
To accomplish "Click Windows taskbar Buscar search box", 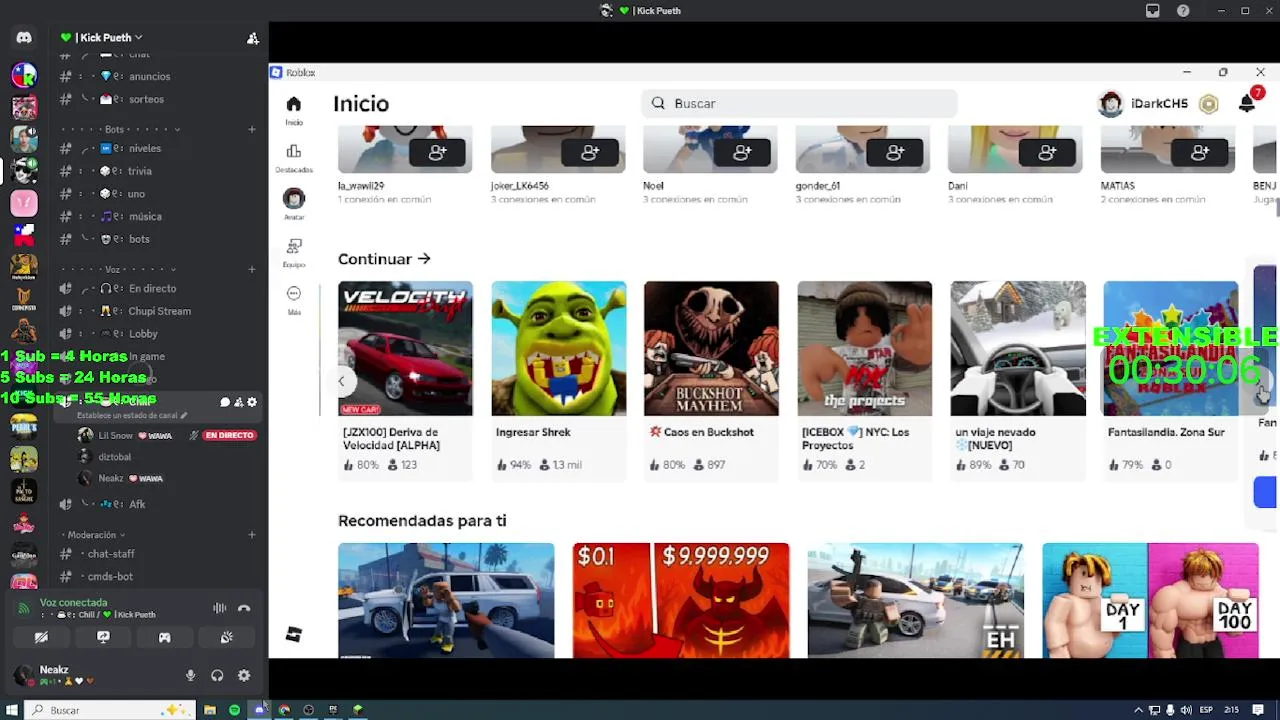I will 108,710.
